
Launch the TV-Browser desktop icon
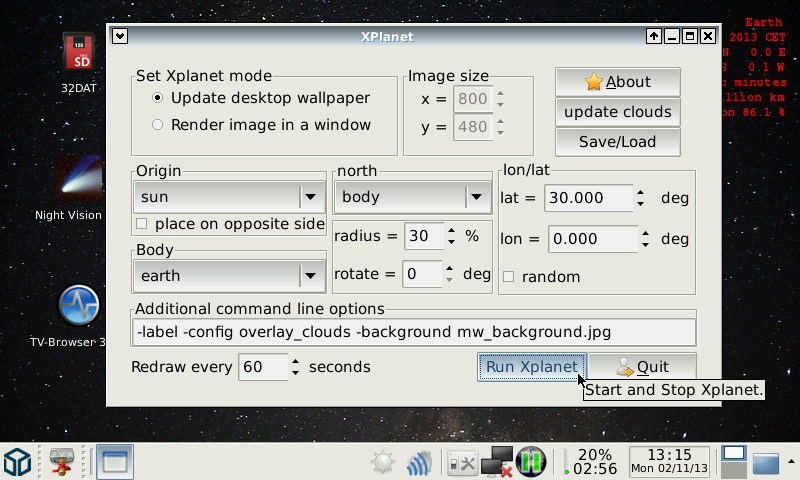(78, 306)
